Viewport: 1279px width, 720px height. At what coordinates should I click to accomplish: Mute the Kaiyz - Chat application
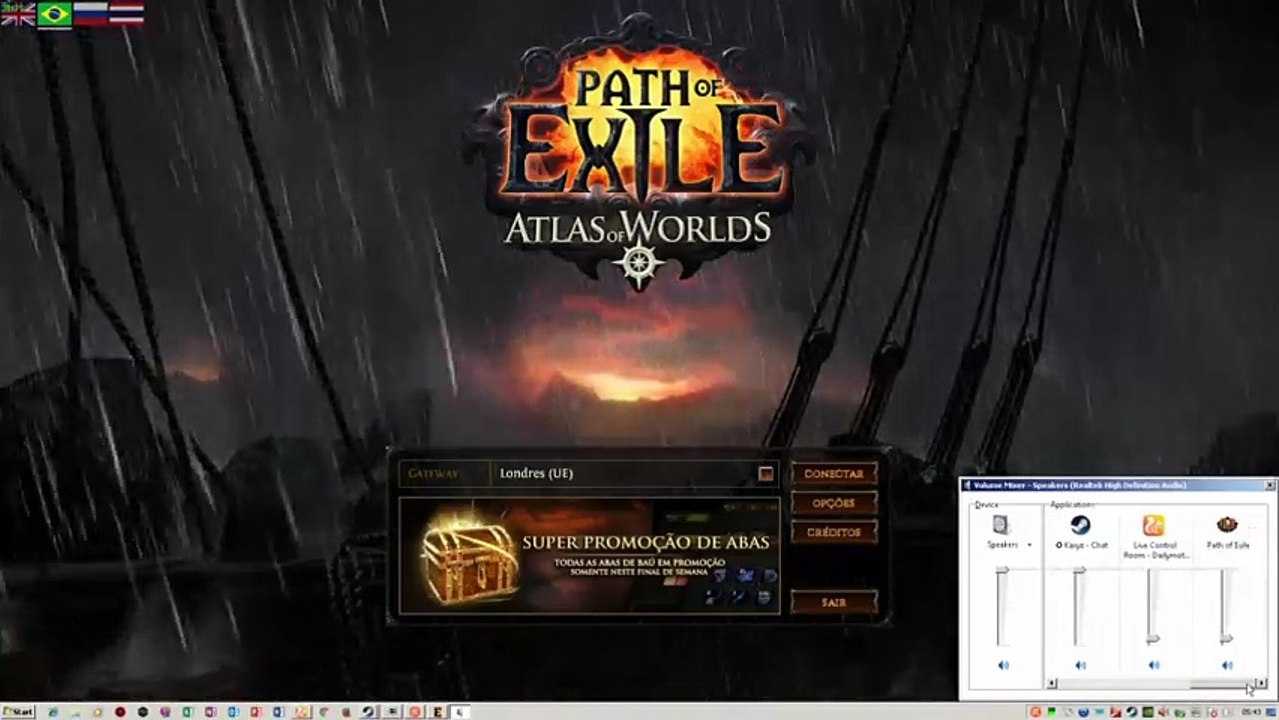[x=1080, y=665]
